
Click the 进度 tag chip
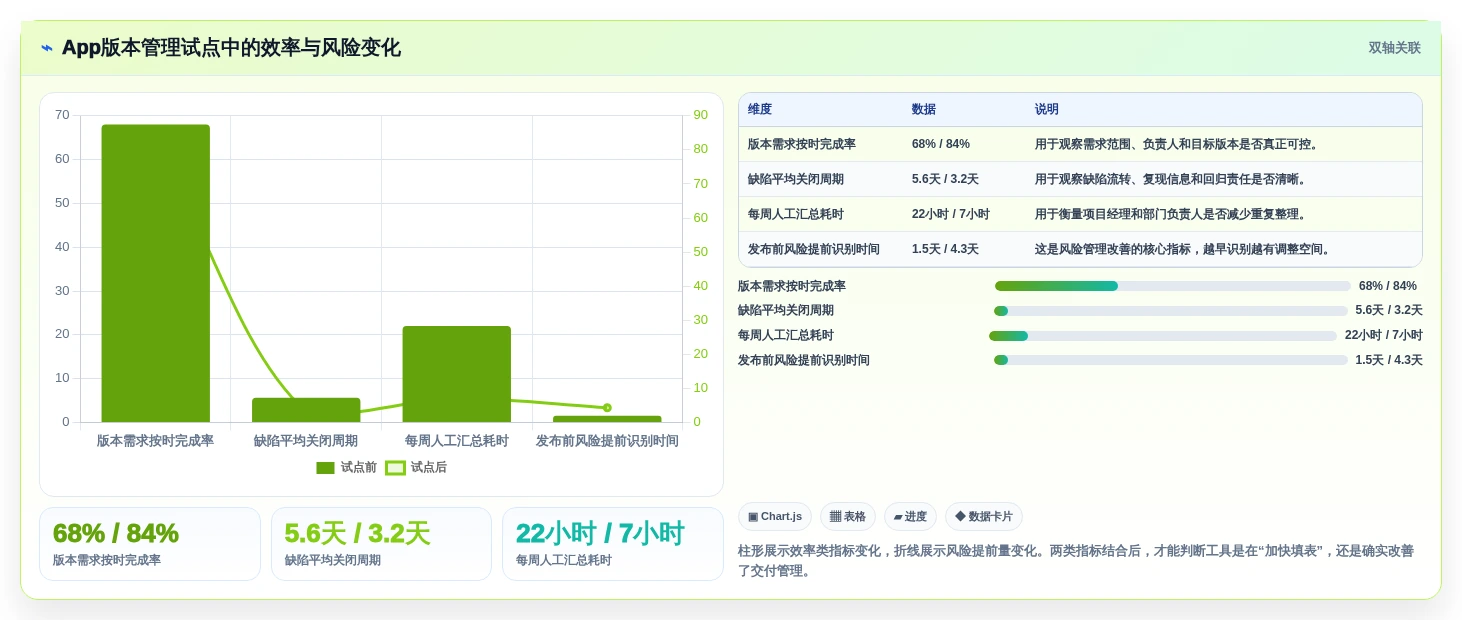tap(910, 517)
